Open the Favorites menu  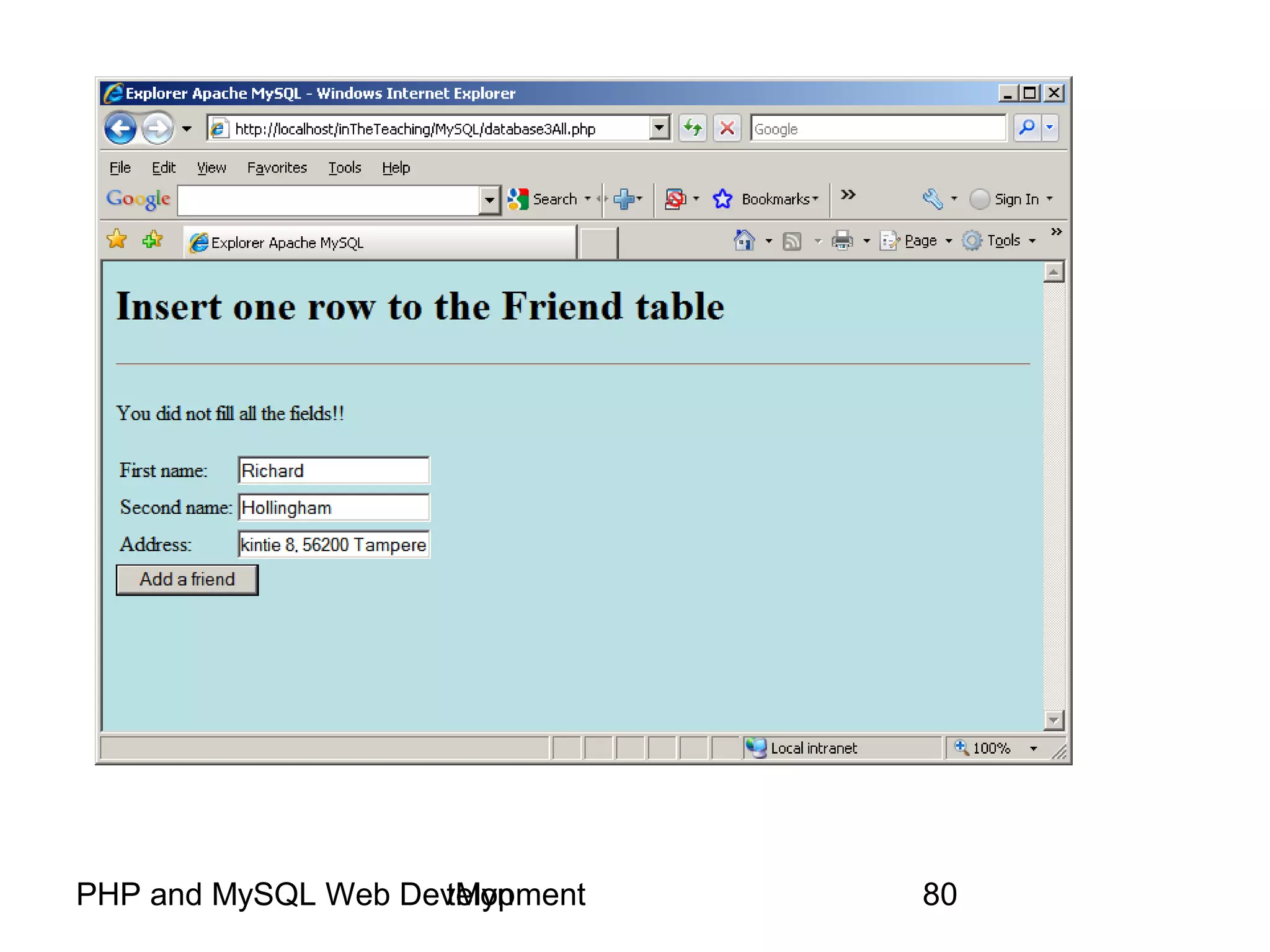pyautogui.click(x=277, y=168)
